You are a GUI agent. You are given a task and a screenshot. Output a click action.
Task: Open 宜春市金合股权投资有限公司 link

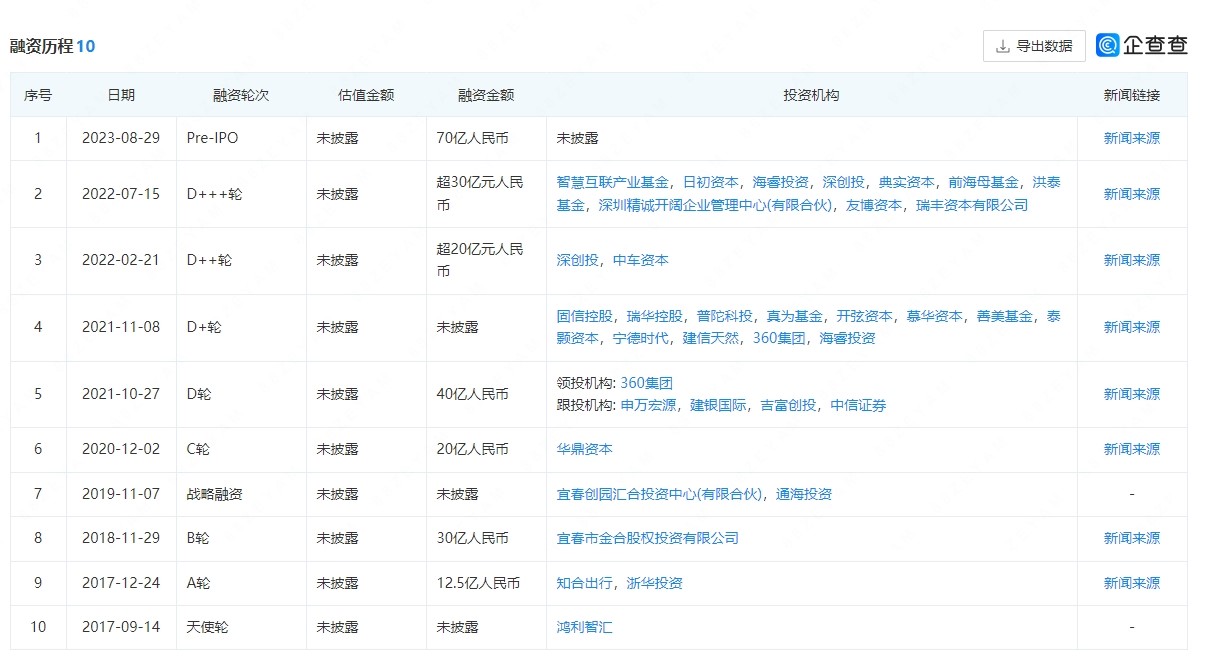(648, 538)
